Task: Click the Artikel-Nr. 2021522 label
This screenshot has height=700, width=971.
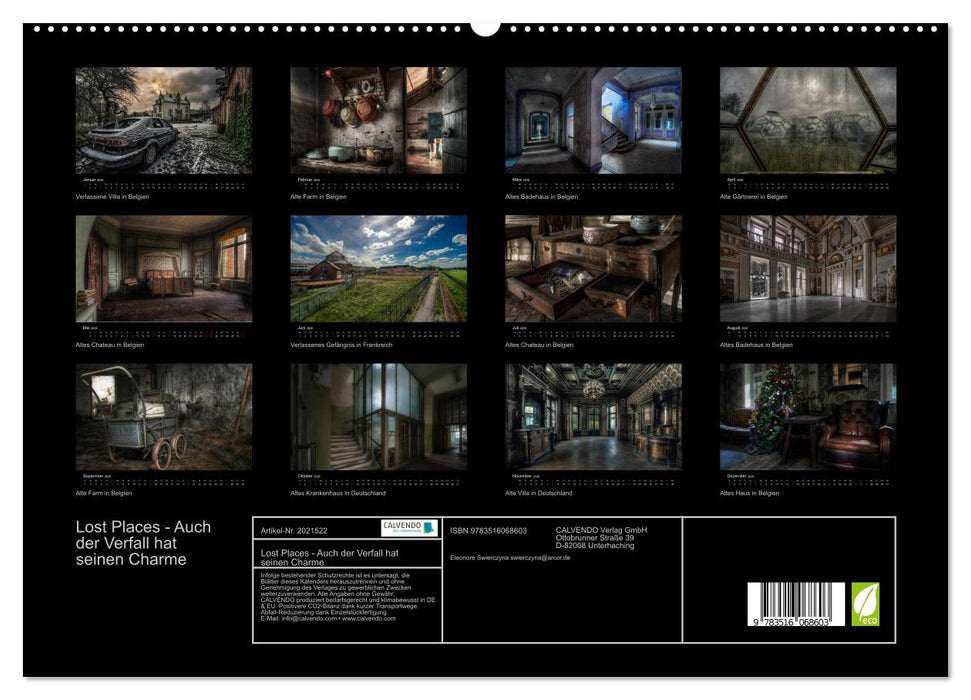Action: pyautogui.click(x=295, y=531)
